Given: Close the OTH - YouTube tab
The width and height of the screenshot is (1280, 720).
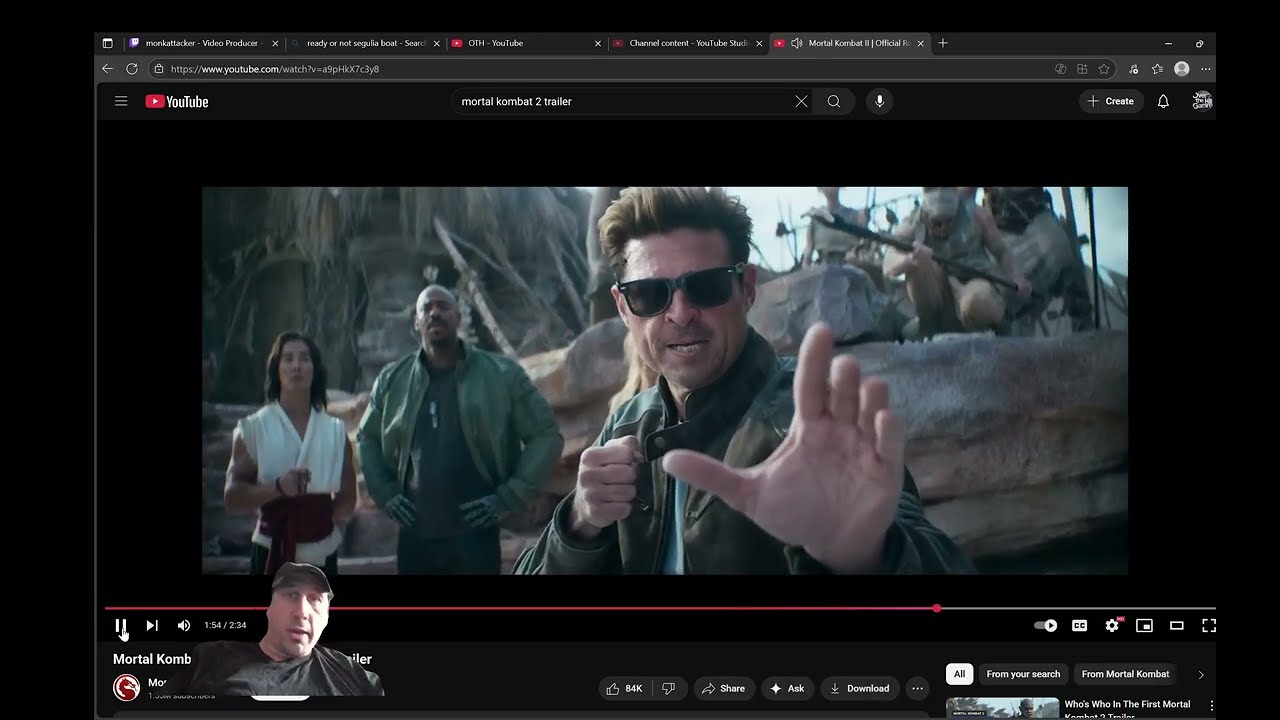Looking at the screenshot, I should 598,43.
